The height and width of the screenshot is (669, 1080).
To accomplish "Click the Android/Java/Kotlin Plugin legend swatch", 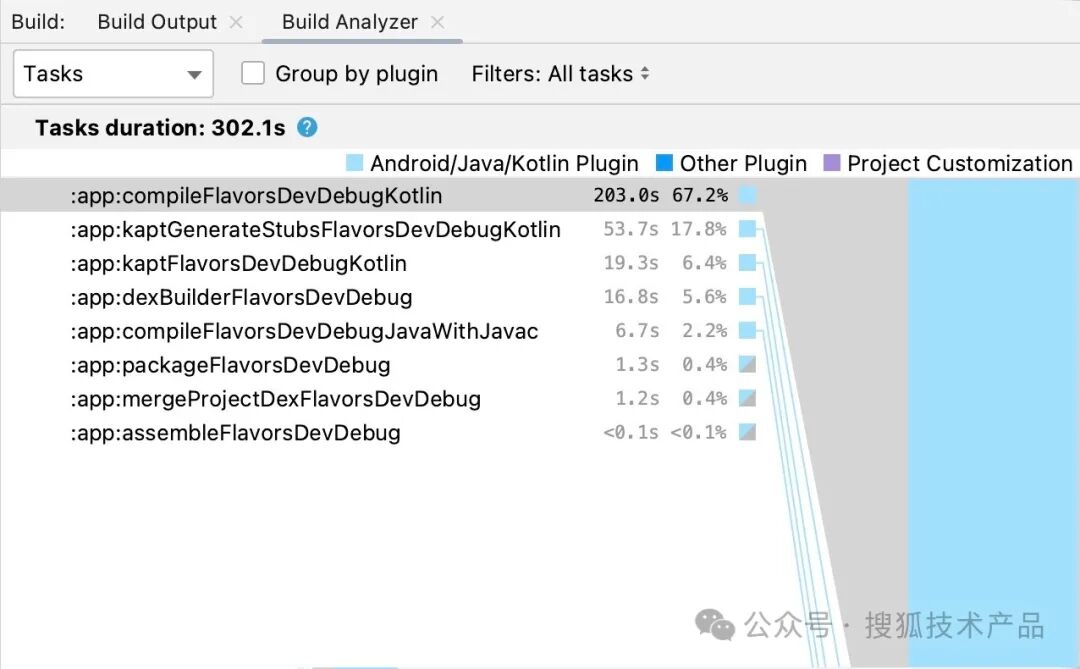I will [354, 163].
